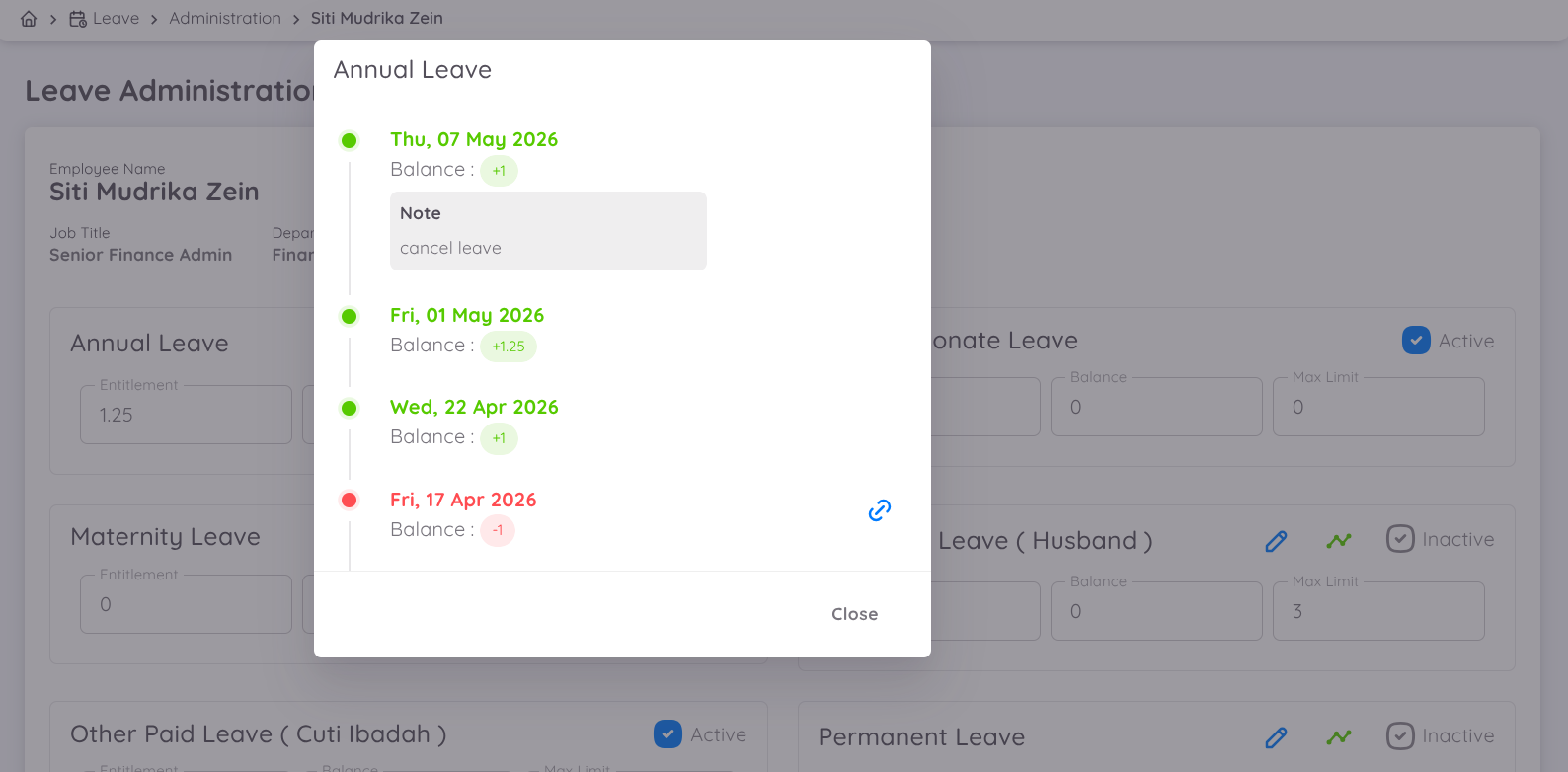The width and height of the screenshot is (1568, 772).
Task: Click Donate Leave Max Limit field
Action: 1378,407
